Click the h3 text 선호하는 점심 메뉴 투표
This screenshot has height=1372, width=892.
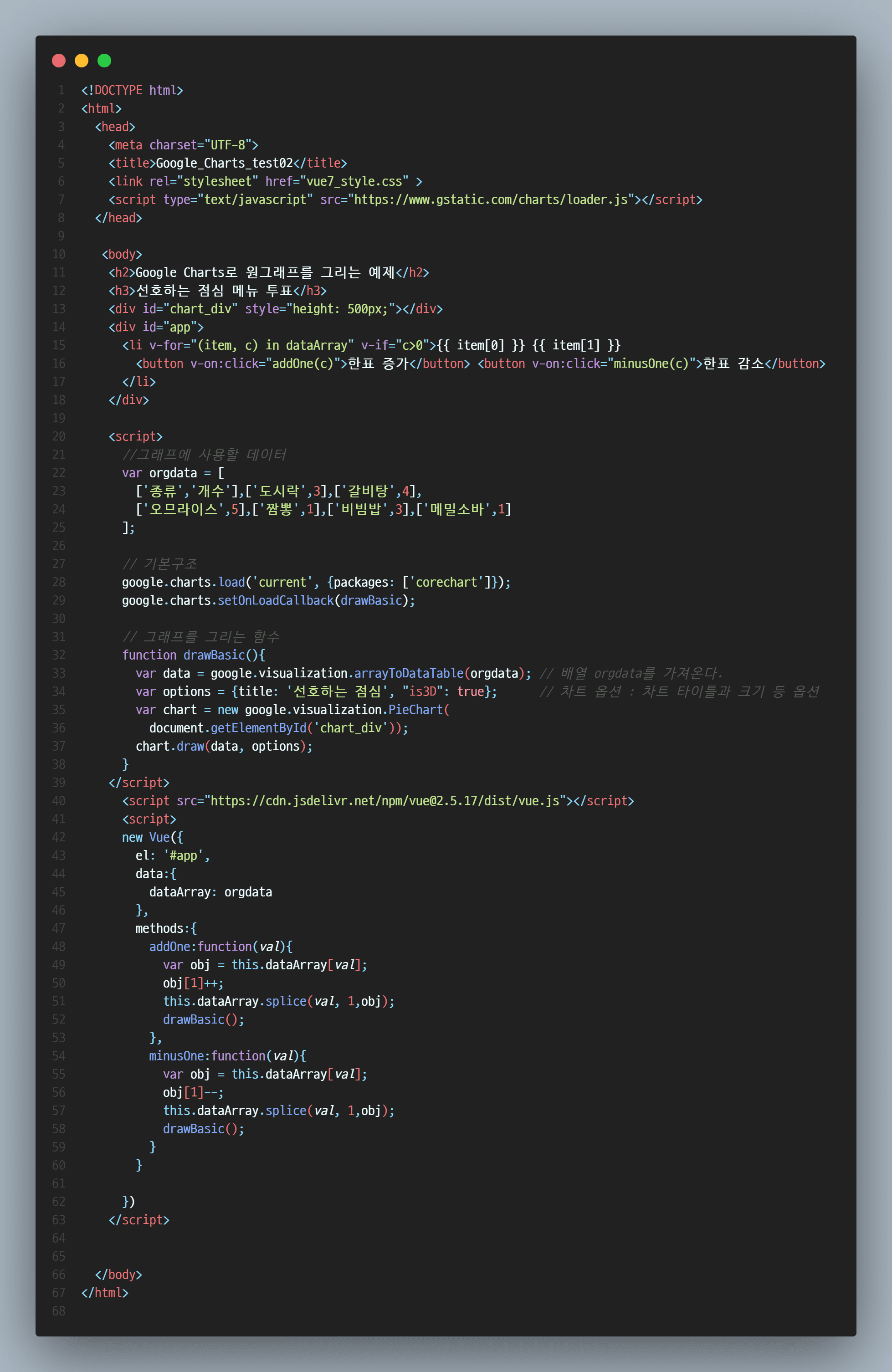[214, 291]
